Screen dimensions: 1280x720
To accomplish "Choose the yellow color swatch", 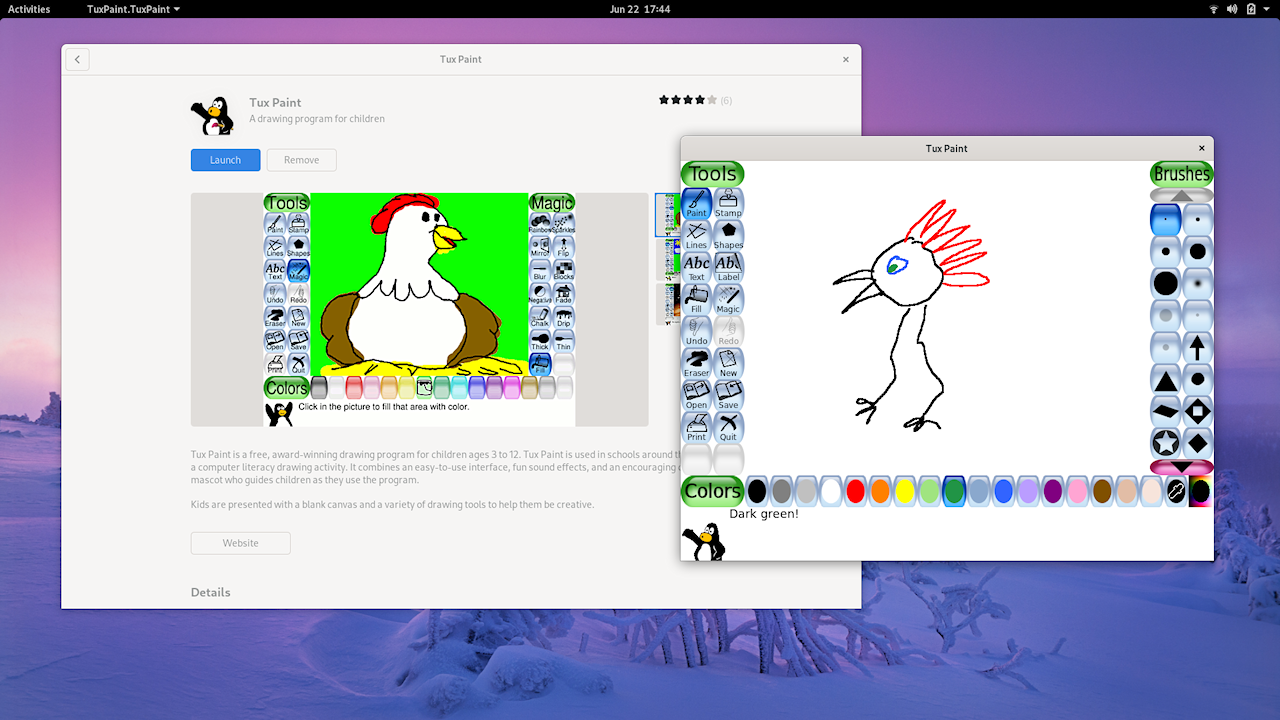I will click(905, 491).
